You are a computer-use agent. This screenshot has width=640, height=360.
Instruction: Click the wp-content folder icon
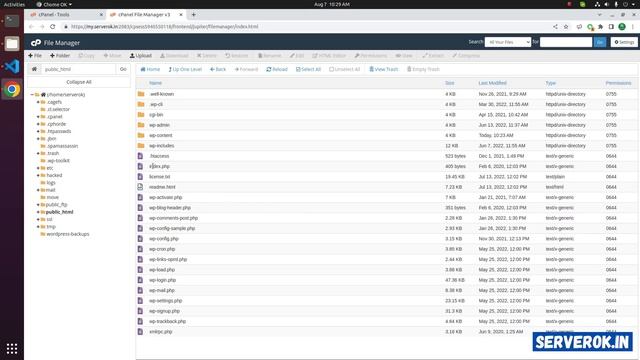pos(141,136)
